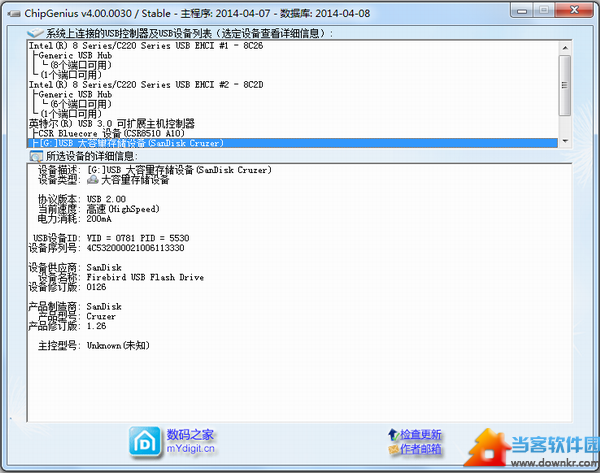This screenshot has width=600, height=473.
Task: Minimize the ChipGenius window
Action: 522,11
